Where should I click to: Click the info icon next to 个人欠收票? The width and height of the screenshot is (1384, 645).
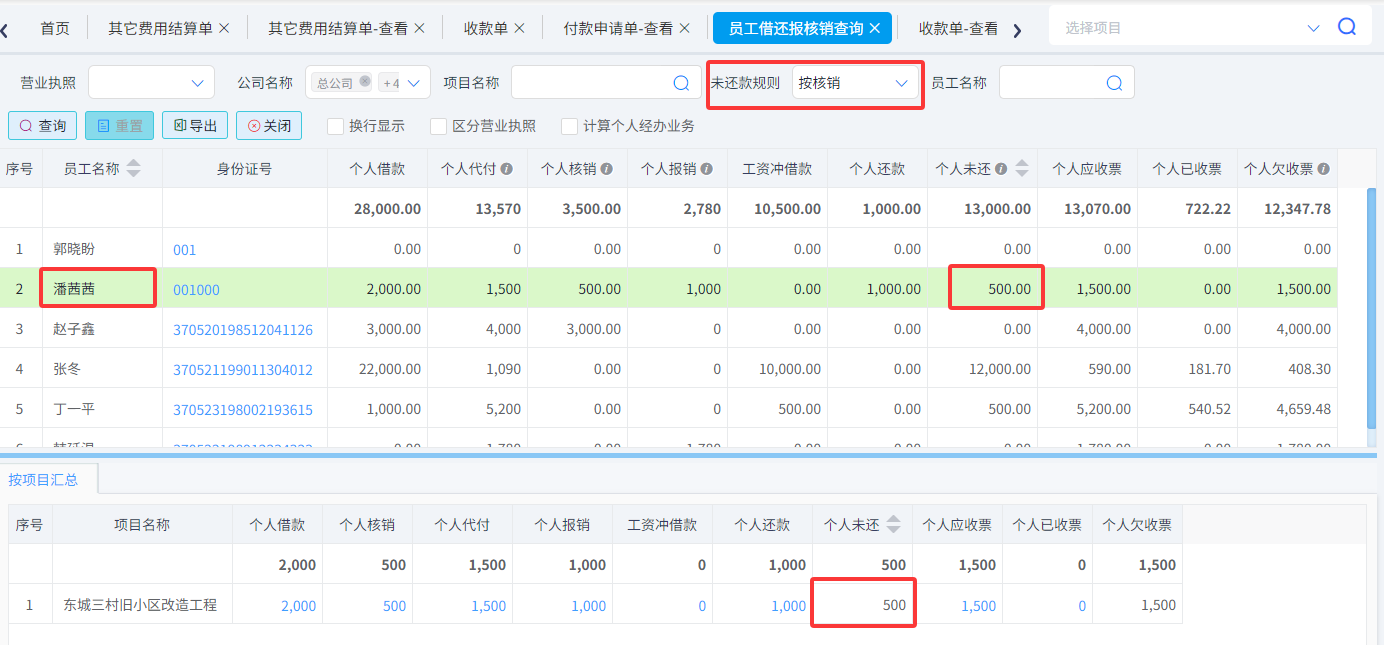pyautogui.click(x=1324, y=169)
